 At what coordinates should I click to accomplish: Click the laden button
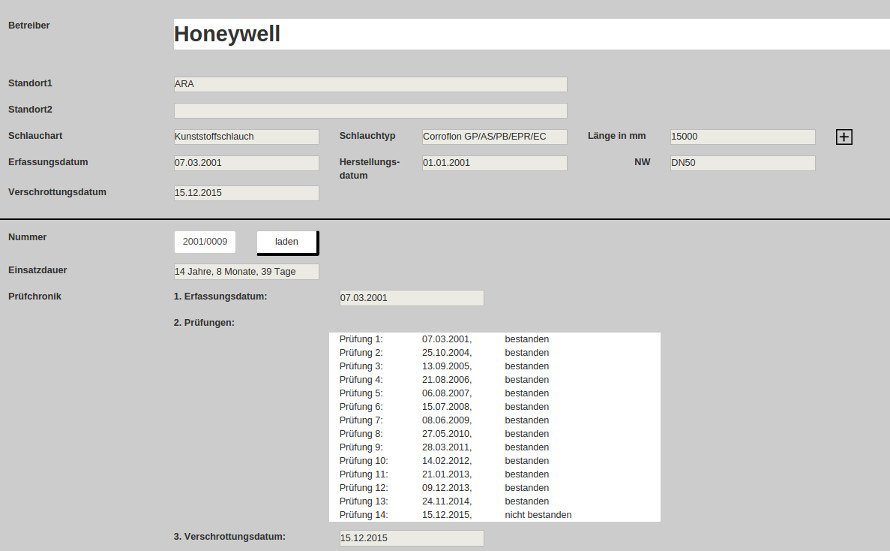tap(287, 242)
